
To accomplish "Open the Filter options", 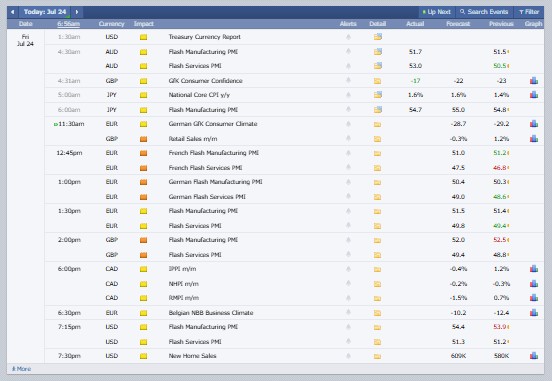I will click(x=529, y=12).
